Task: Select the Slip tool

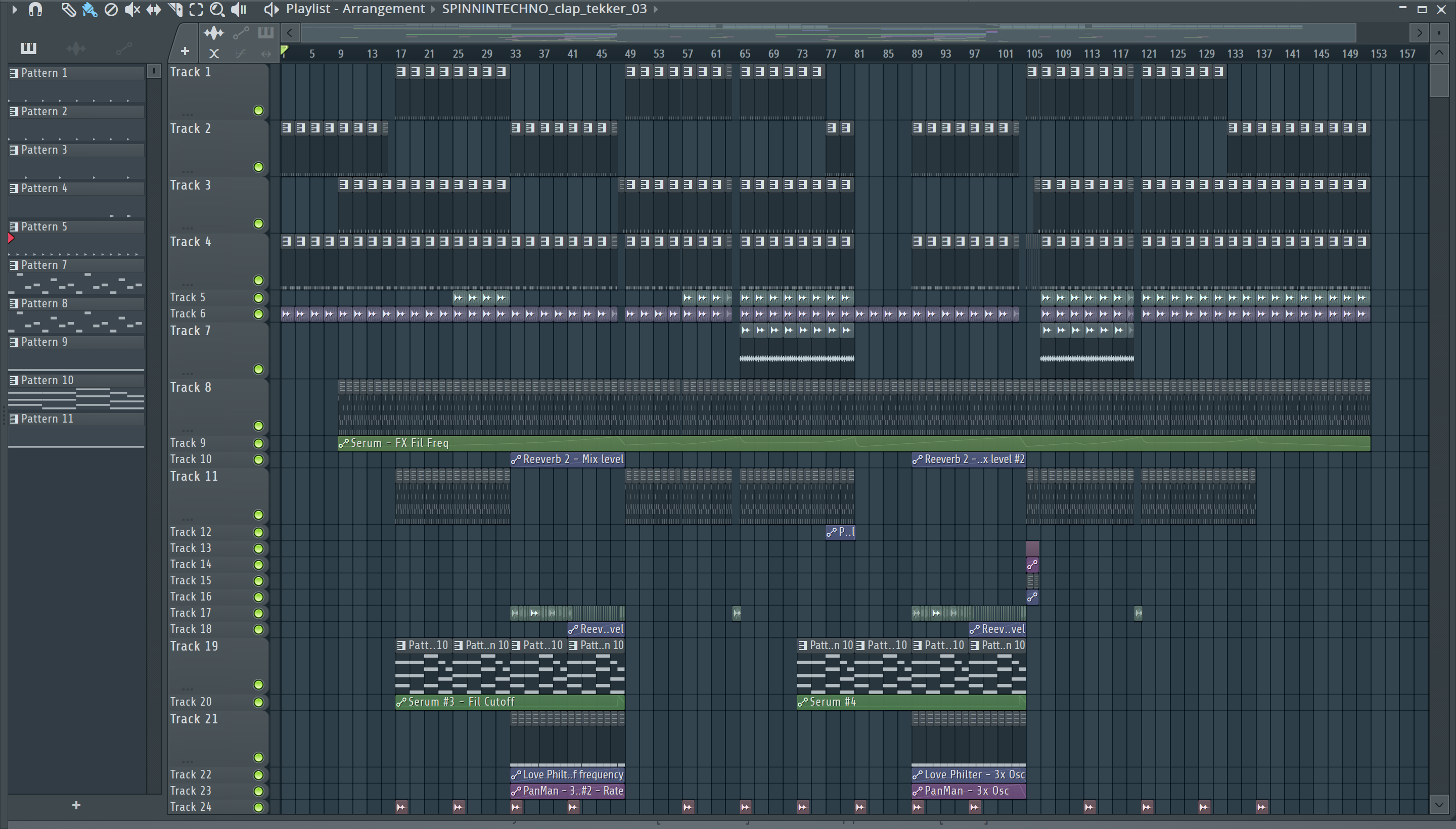Action: pyautogui.click(x=153, y=9)
